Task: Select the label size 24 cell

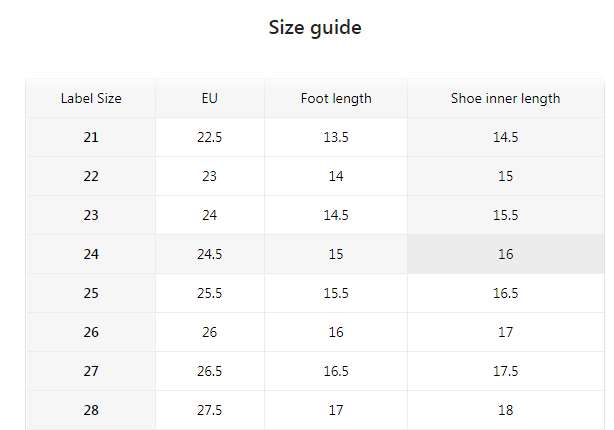Action: click(x=91, y=254)
